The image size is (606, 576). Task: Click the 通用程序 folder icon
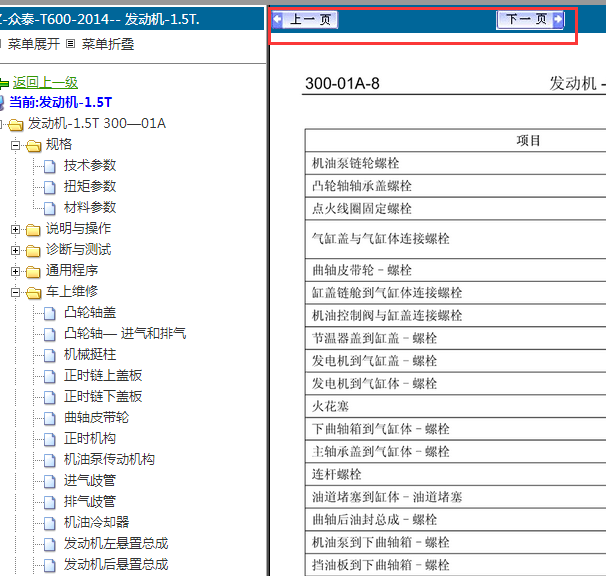coord(33,271)
